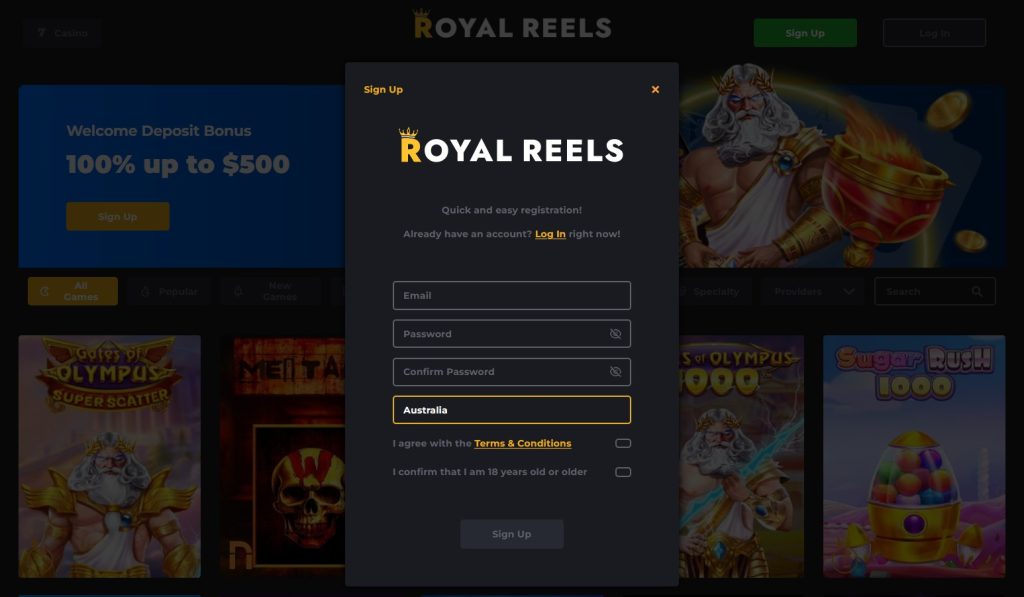Open the New Games tab
Image resolution: width=1024 pixels, height=597 pixels.
click(x=271, y=291)
